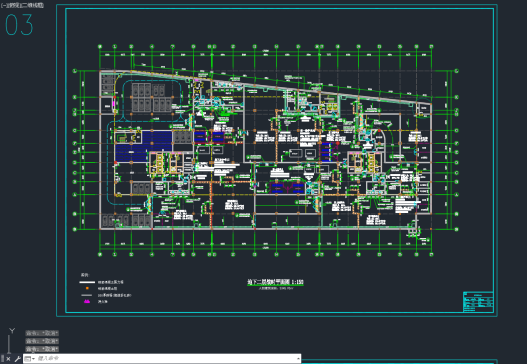Click the topmost command history line
Screen dimensions: 527x364
(42, 333)
